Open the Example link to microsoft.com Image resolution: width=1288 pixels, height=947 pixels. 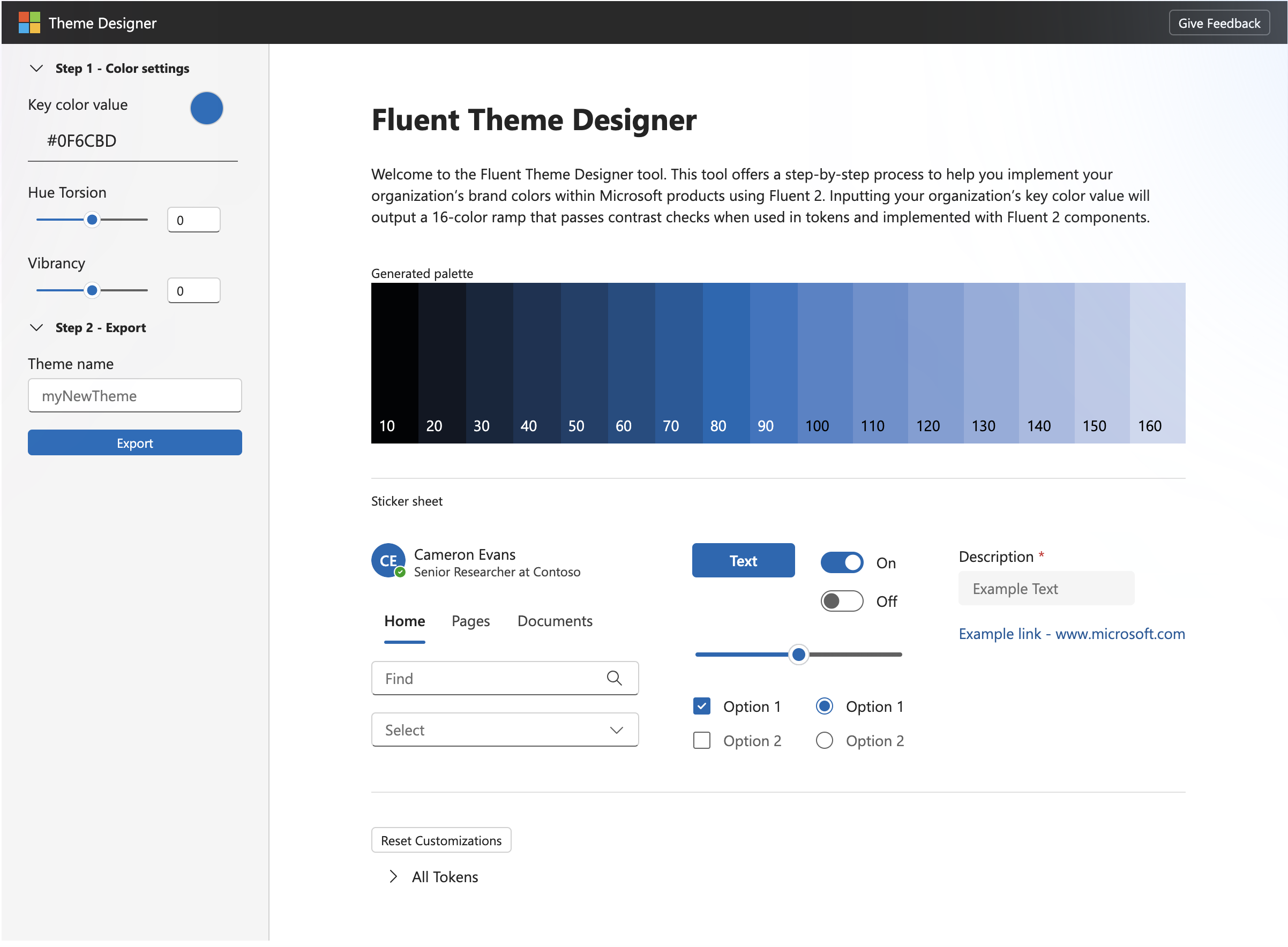1071,634
